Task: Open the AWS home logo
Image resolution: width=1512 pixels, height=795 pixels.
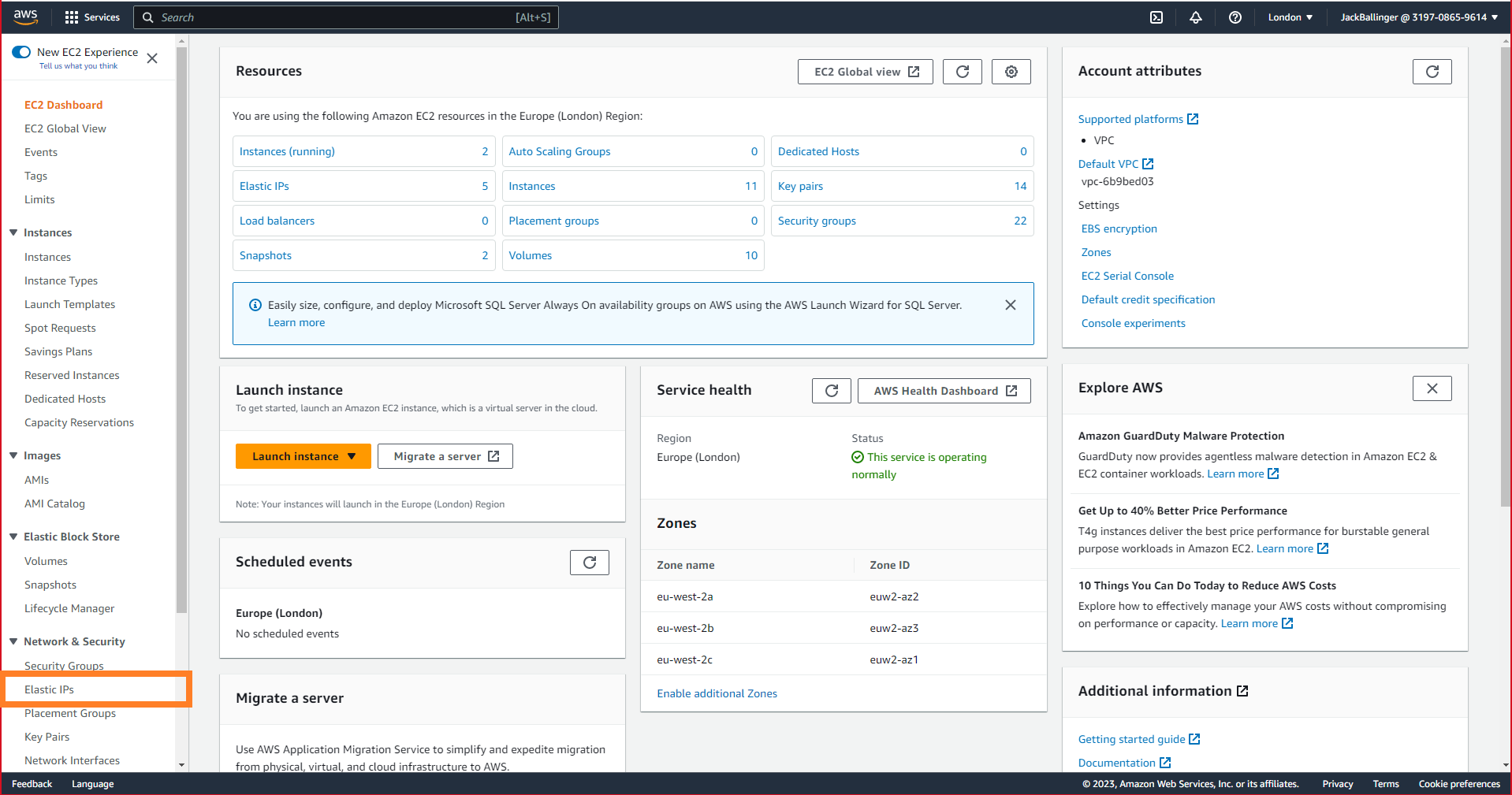Action: coord(25,17)
